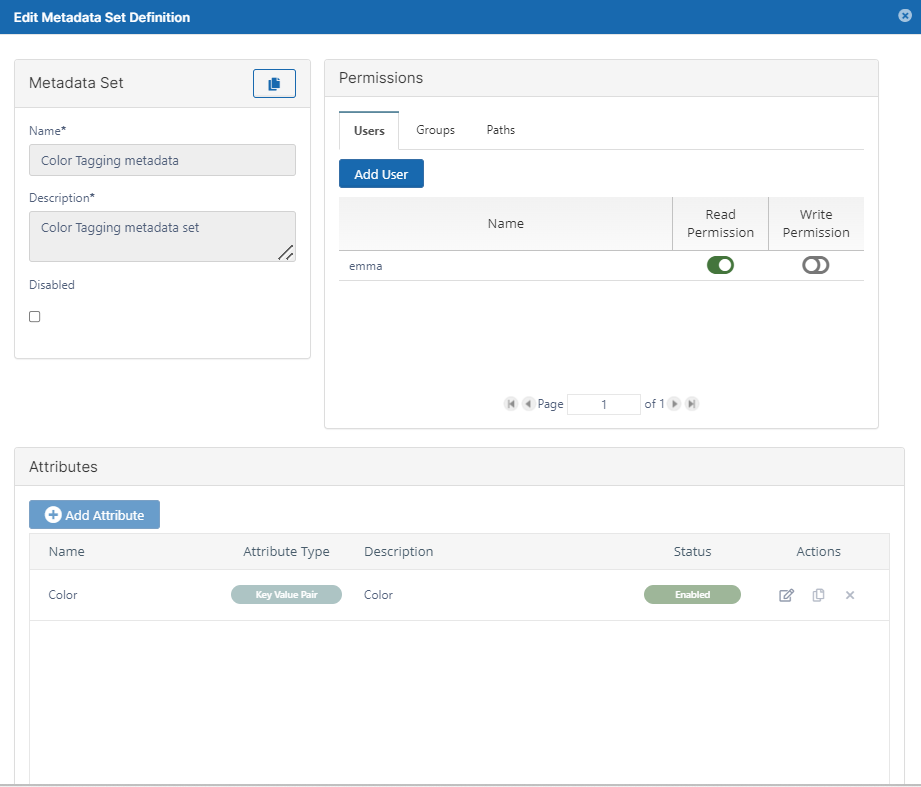Enable Write Permission for emma
The image size is (921, 787).
(x=816, y=265)
